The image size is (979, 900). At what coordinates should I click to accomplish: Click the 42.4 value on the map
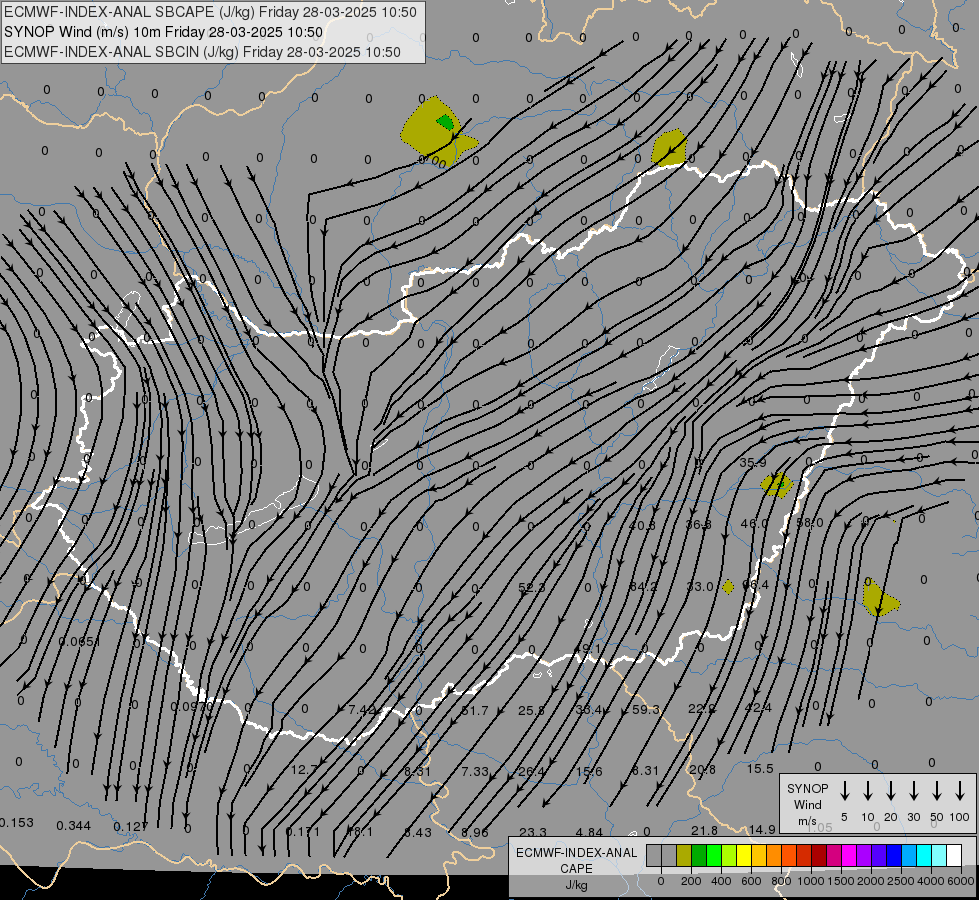point(758,708)
